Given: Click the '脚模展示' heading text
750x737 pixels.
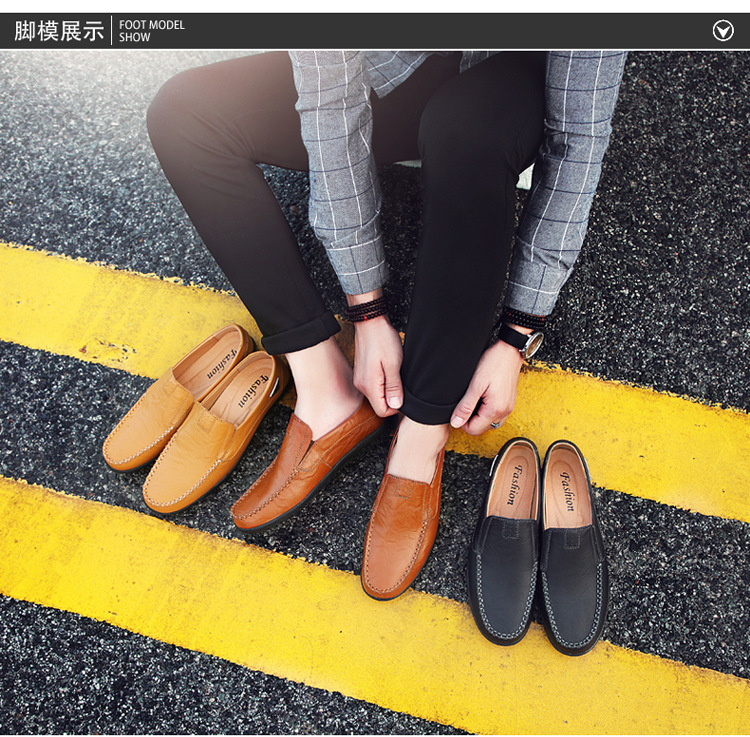Looking at the screenshot, I should [x=59, y=31].
